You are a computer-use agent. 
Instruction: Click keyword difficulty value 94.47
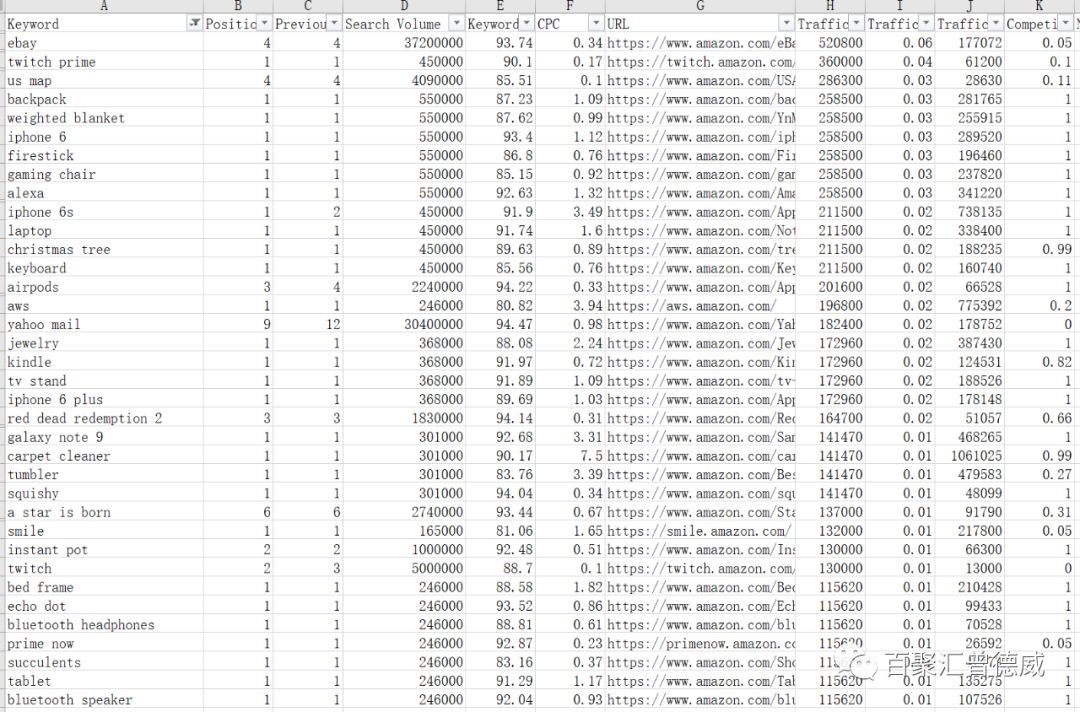click(x=501, y=324)
